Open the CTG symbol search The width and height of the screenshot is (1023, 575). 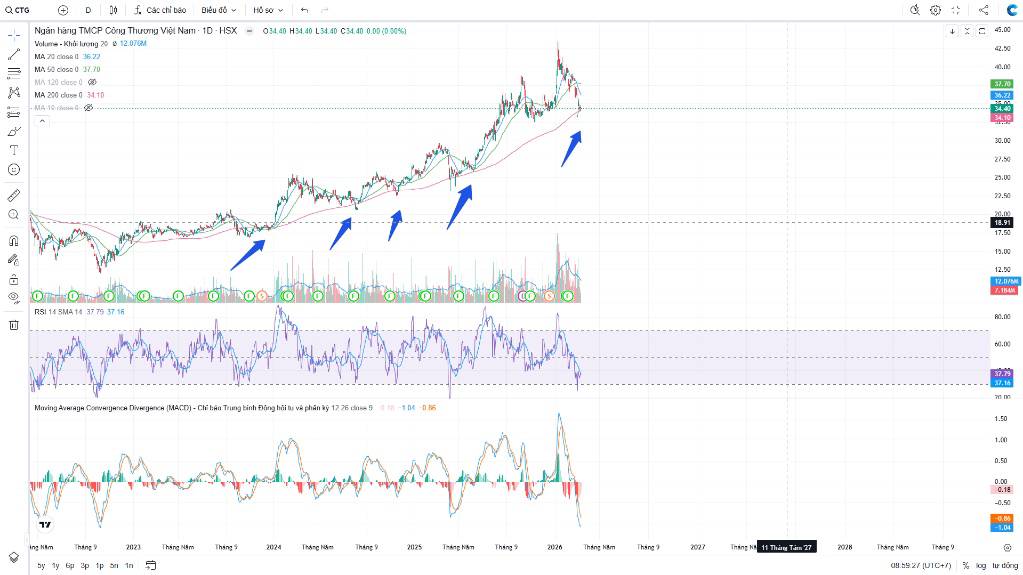[18, 10]
